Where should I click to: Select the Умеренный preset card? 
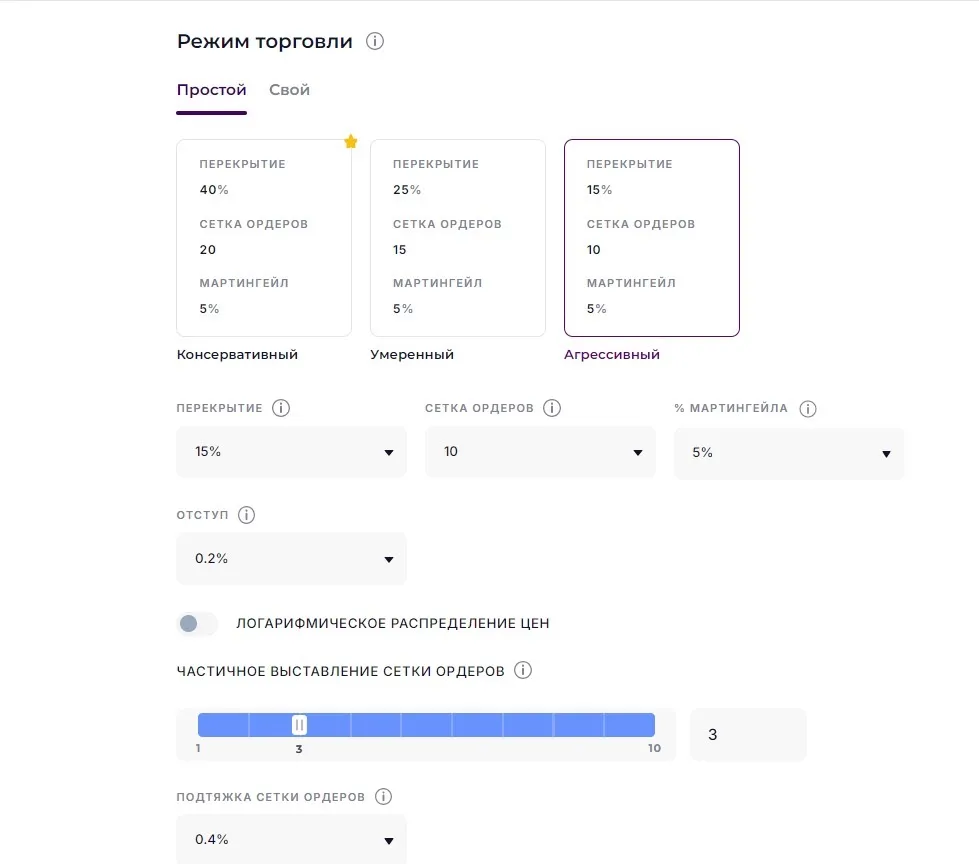pyautogui.click(x=458, y=238)
